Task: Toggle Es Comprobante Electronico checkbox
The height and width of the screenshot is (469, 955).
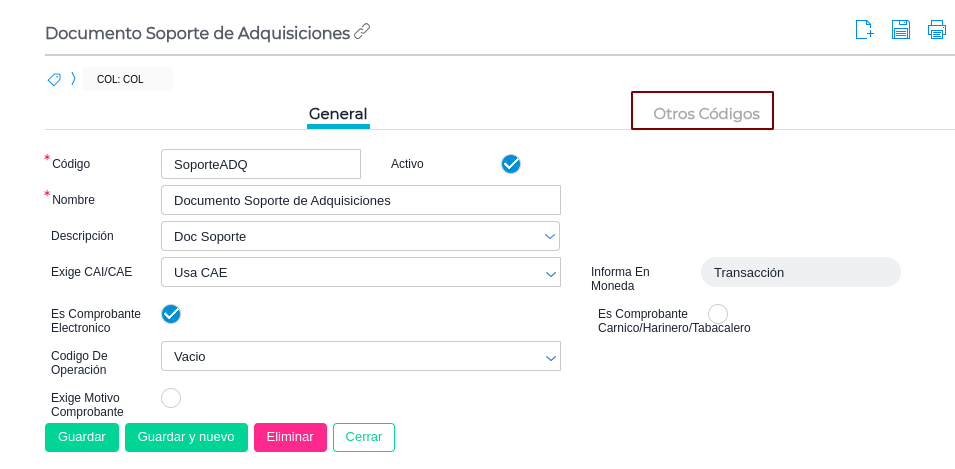Action: (171, 314)
